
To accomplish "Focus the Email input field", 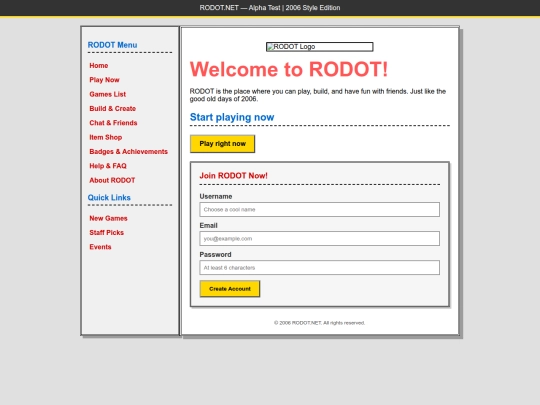I will click(x=320, y=238).
